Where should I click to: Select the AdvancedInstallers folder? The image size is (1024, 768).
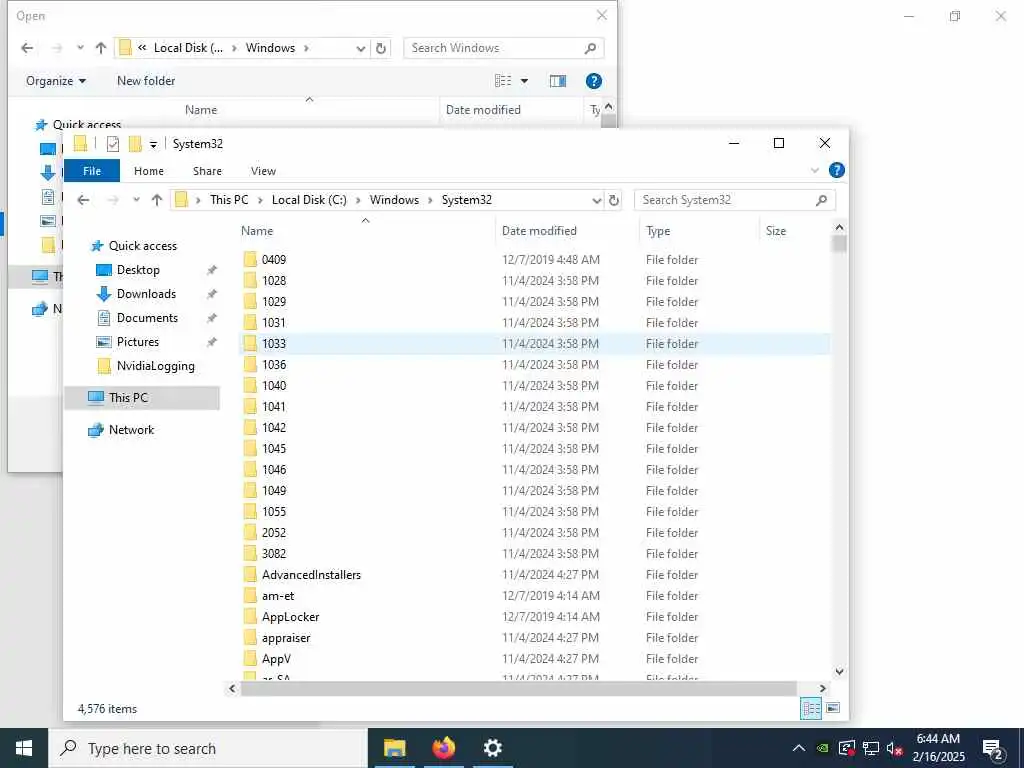(311, 575)
